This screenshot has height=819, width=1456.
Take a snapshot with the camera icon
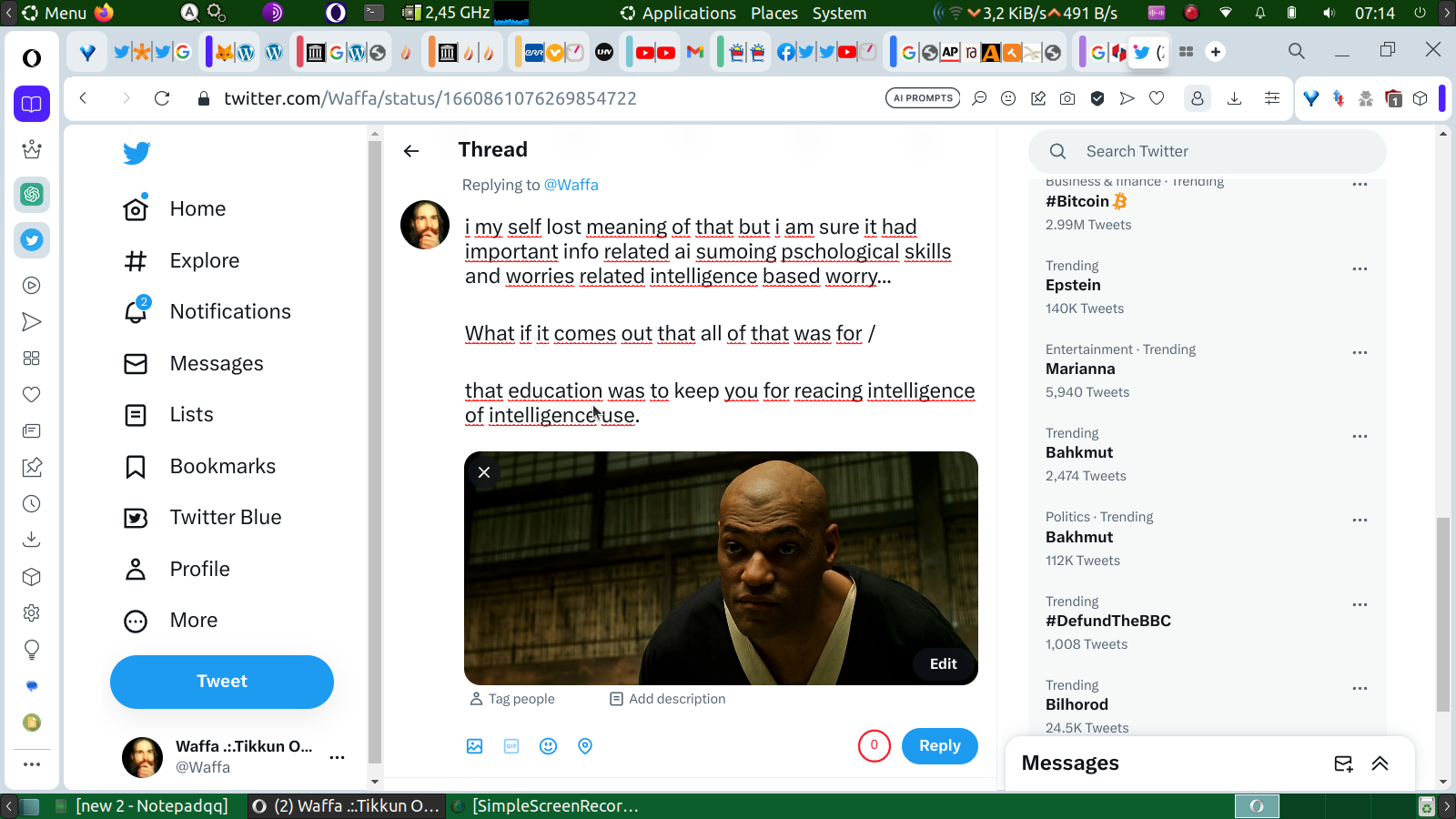pyautogui.click(x=1067, y=98)
